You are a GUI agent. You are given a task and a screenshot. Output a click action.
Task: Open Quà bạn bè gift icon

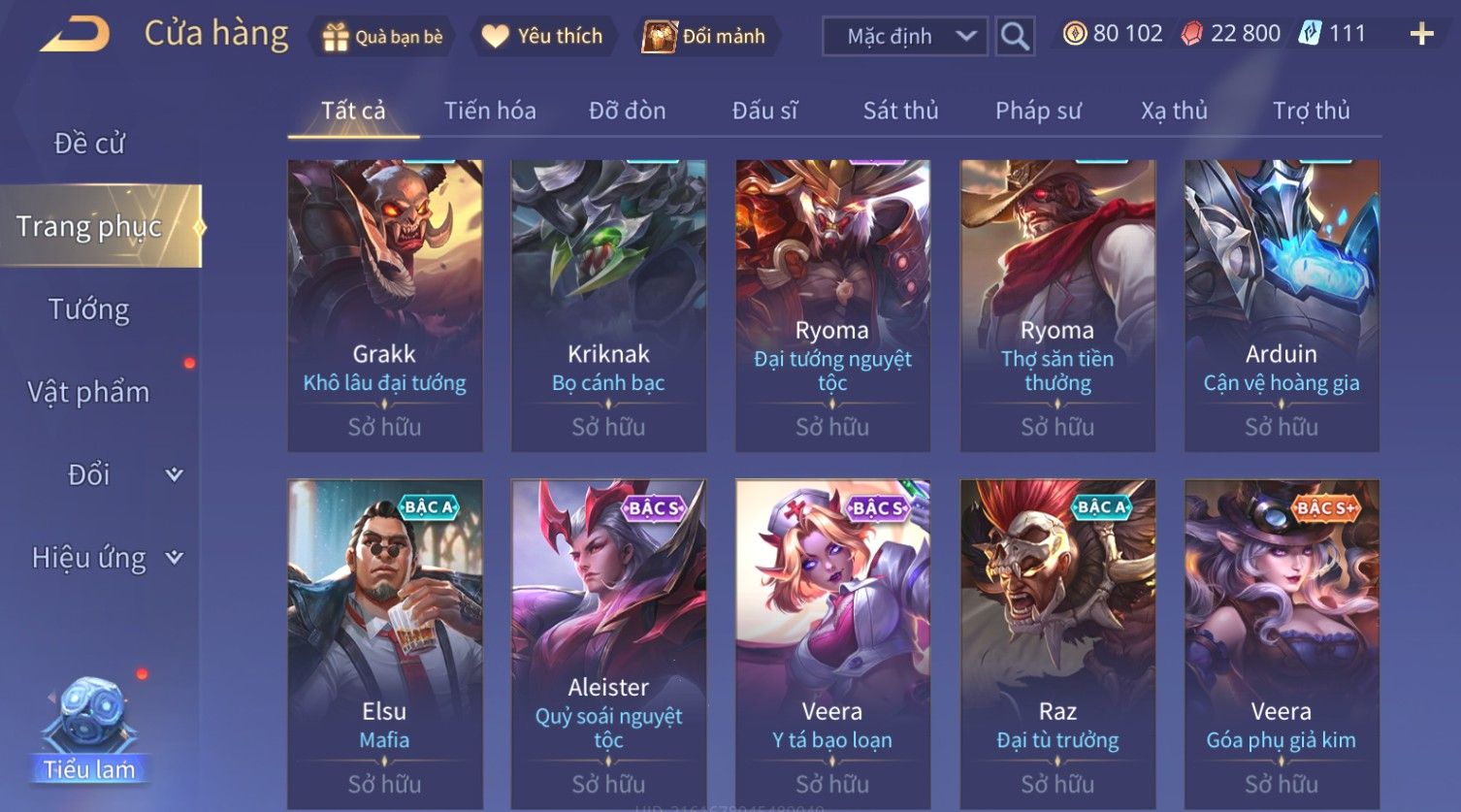[x=335, y=37]
